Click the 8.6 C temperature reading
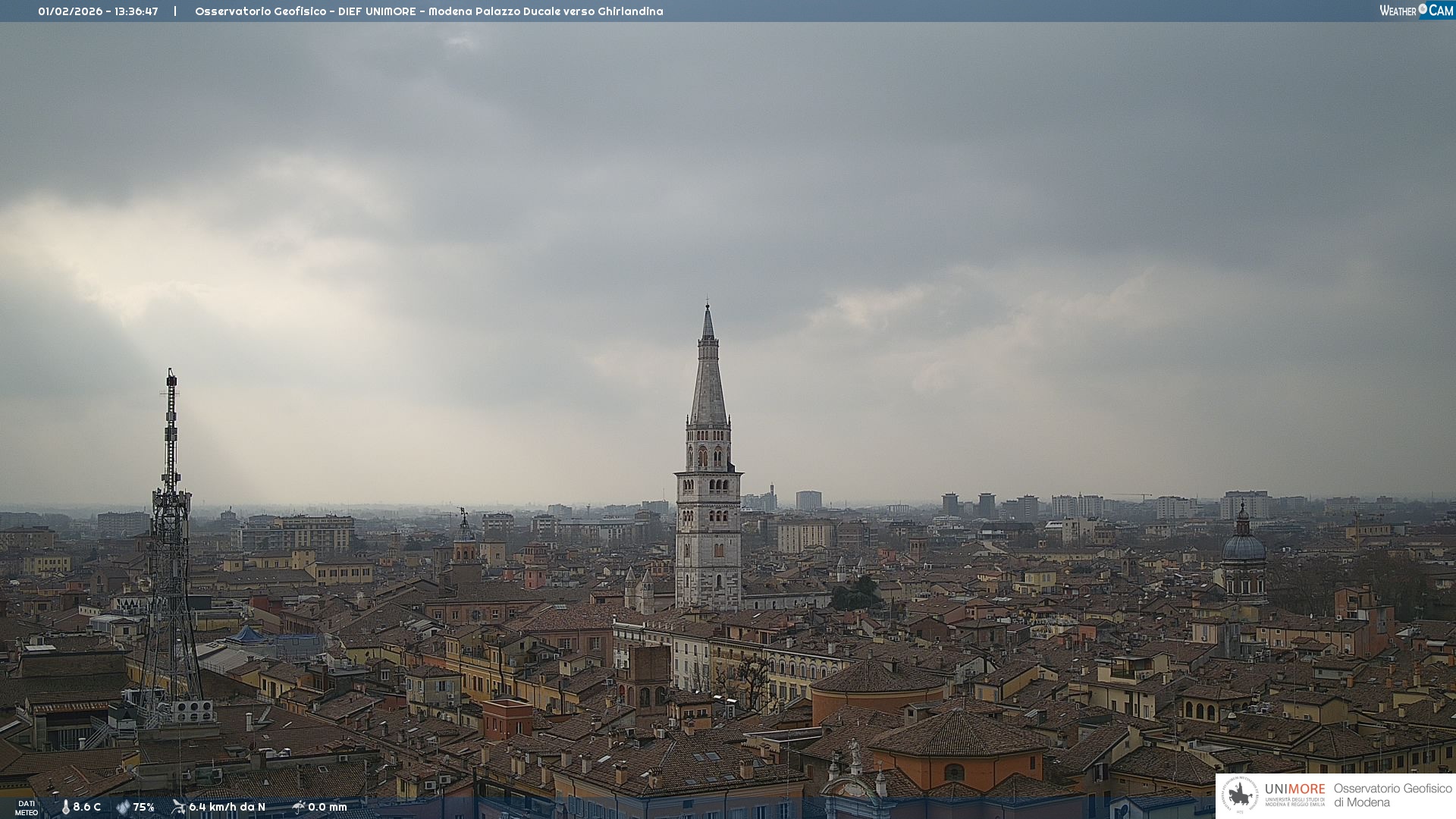This screenshot has width=1456, height=819. [87, 807]
